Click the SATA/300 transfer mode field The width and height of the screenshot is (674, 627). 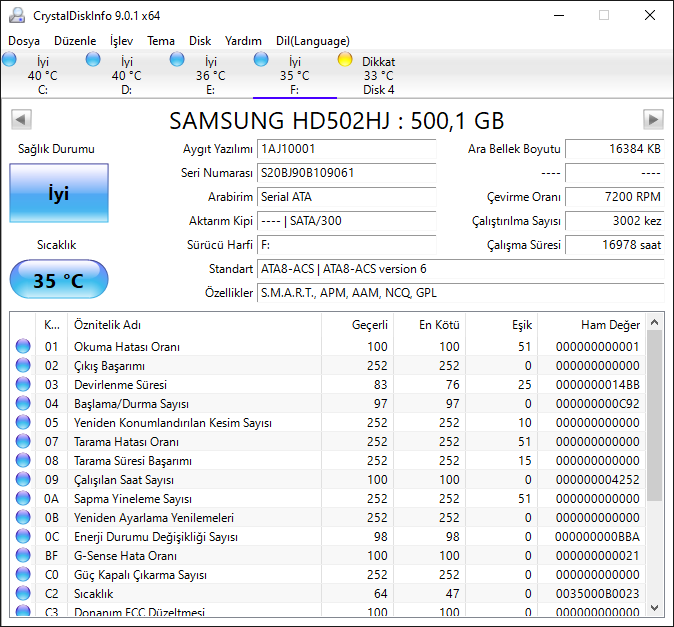pos(346,221)
